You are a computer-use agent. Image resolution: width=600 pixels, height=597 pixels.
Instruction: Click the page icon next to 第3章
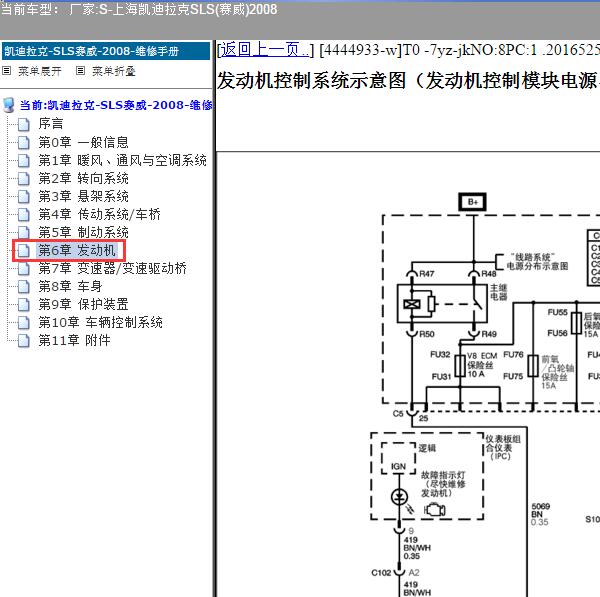click(x=24, y=196)
